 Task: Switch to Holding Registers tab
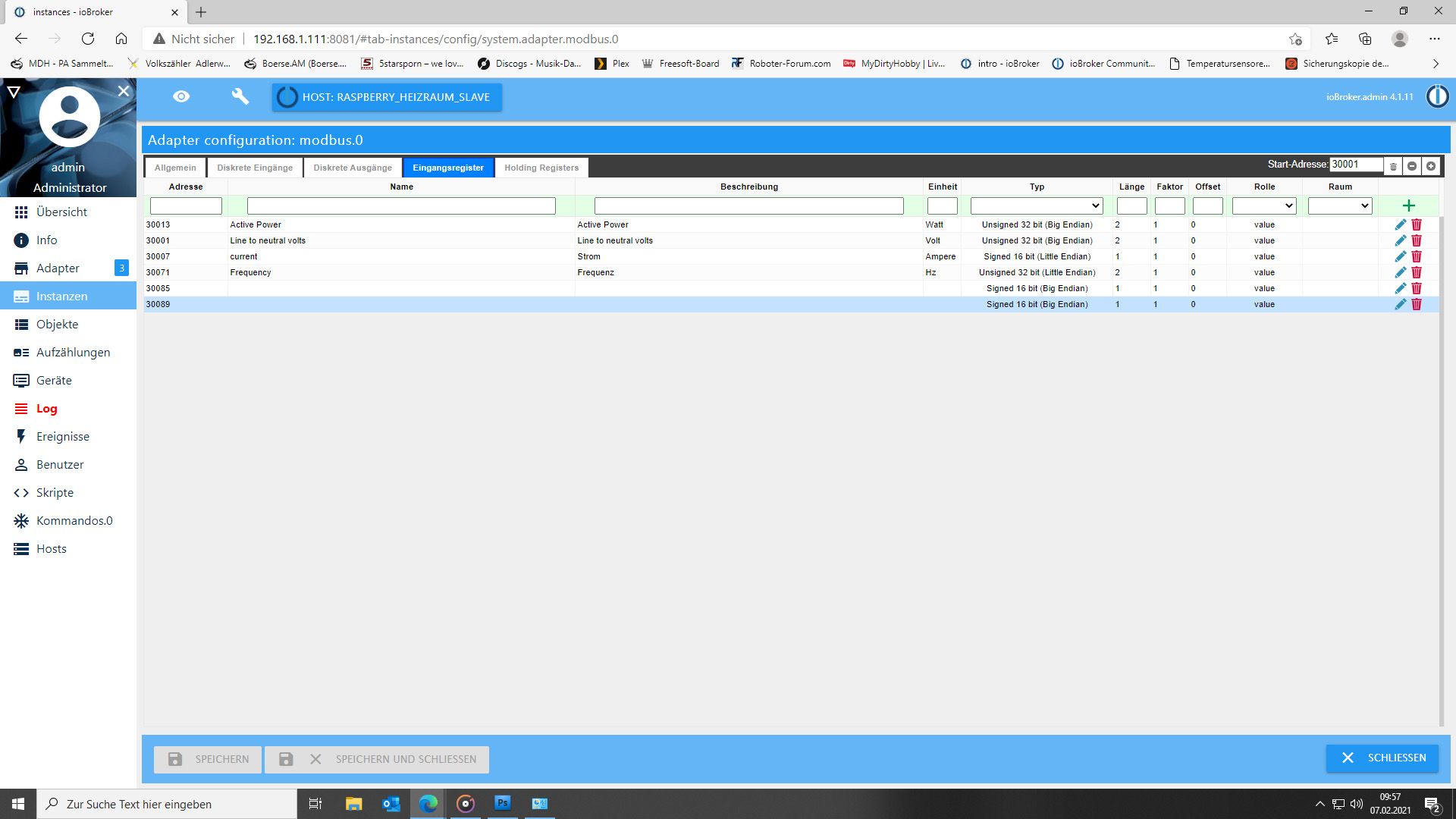541,168
